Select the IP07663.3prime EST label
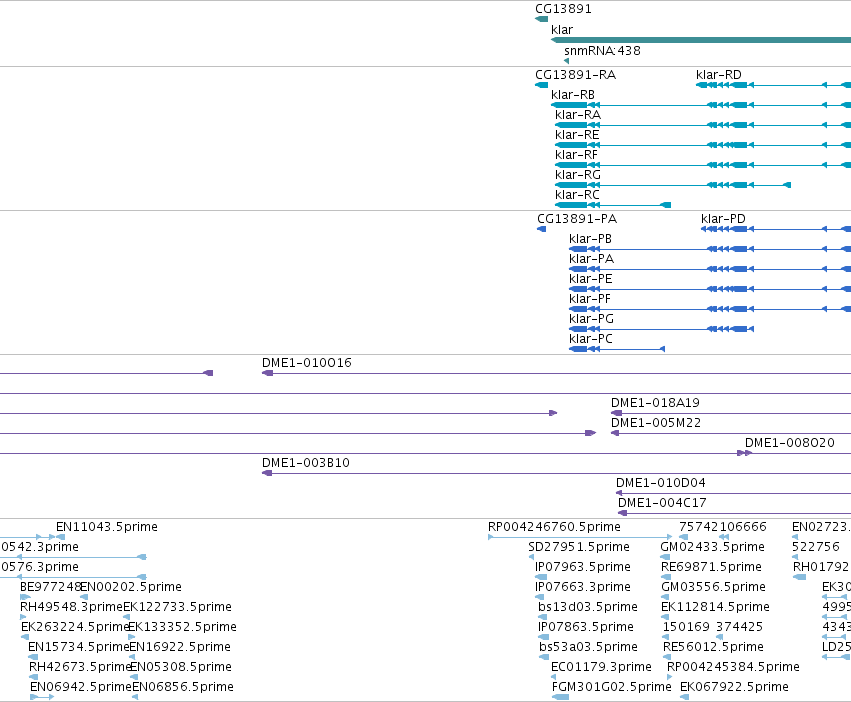 (x=583, y=587)
